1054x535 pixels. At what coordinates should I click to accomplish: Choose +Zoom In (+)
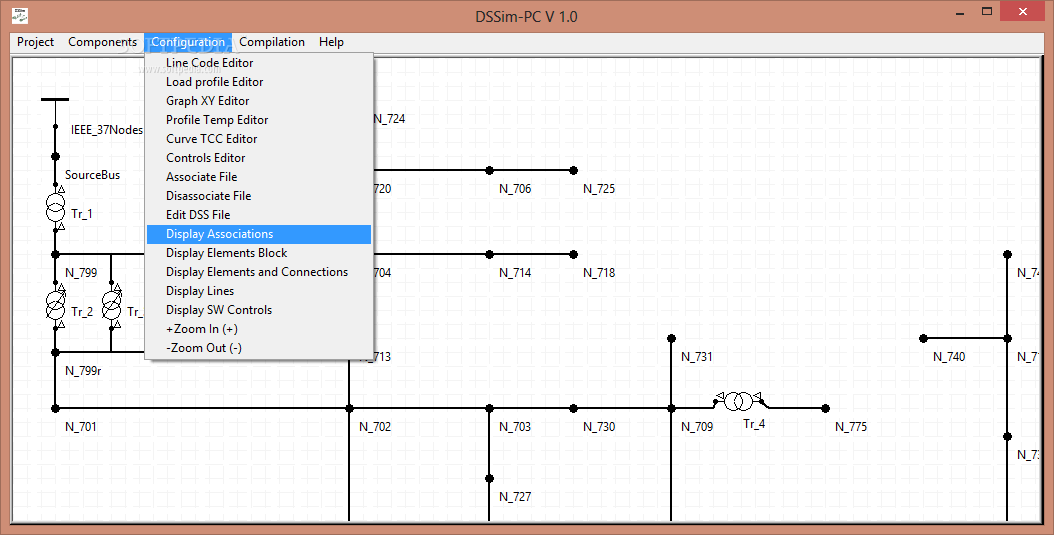pos(259,329)
